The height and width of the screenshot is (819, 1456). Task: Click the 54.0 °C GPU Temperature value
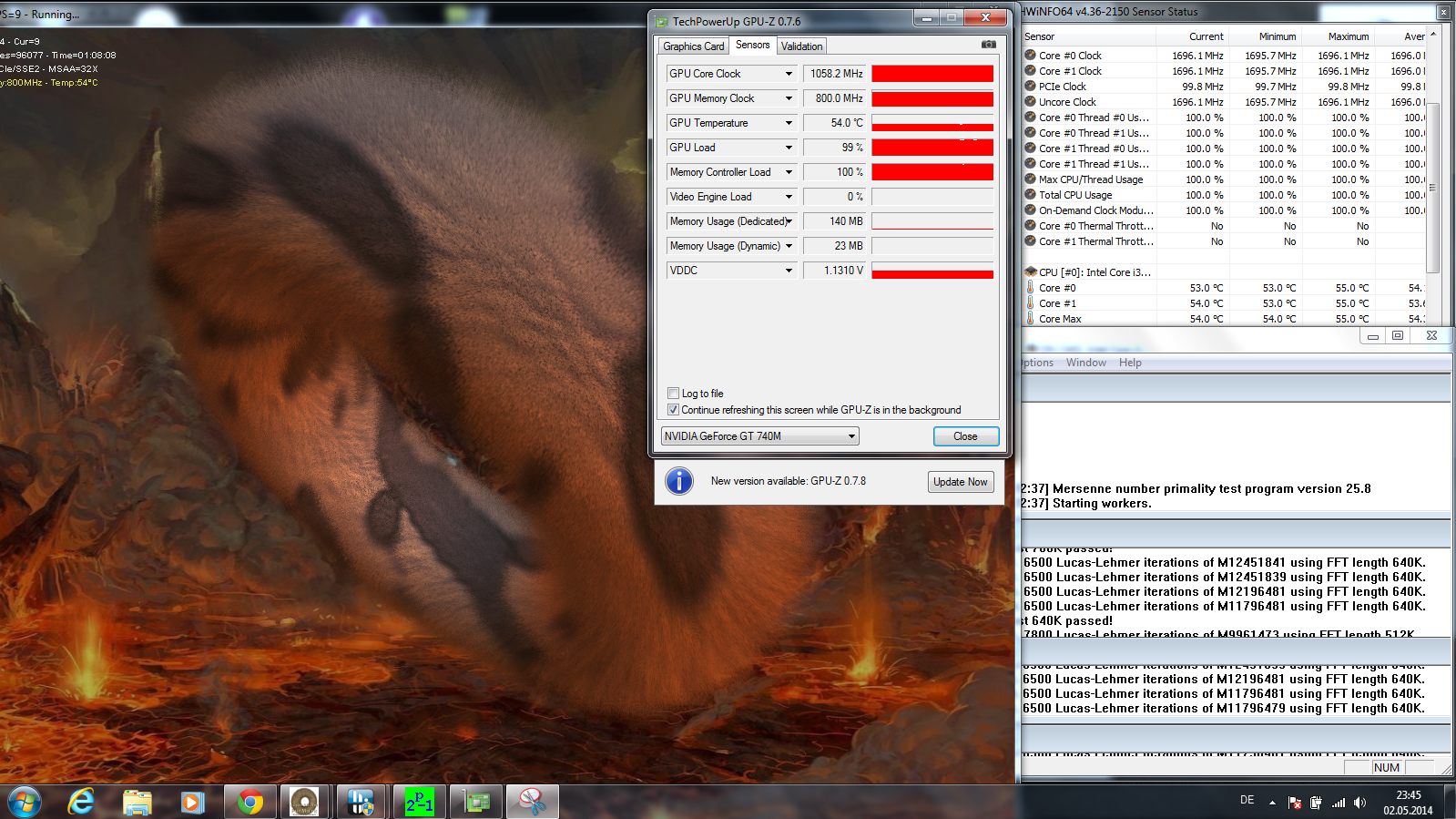click(x=834, y=123)
